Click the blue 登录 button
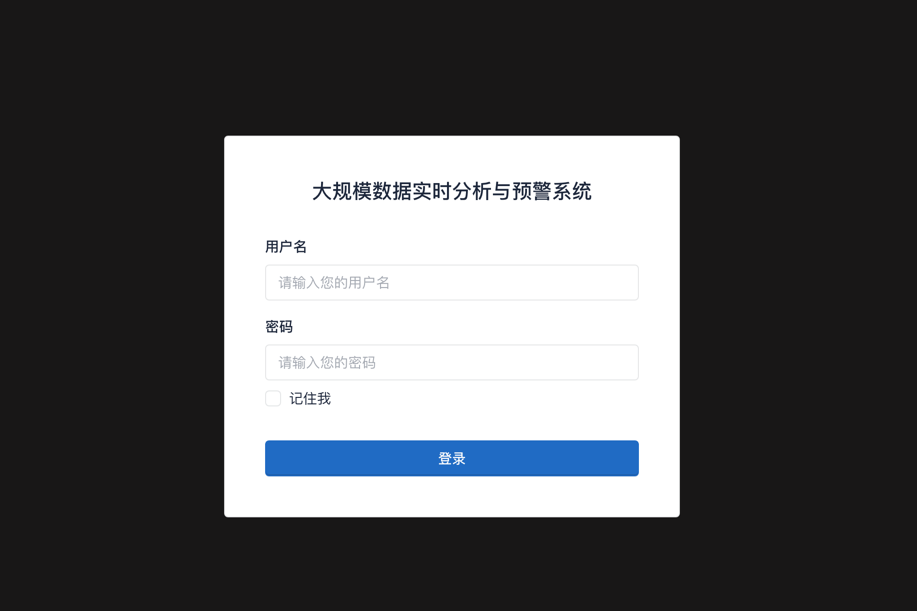The image size is (917, 611). pyautogui.click(x=451, y=458)
